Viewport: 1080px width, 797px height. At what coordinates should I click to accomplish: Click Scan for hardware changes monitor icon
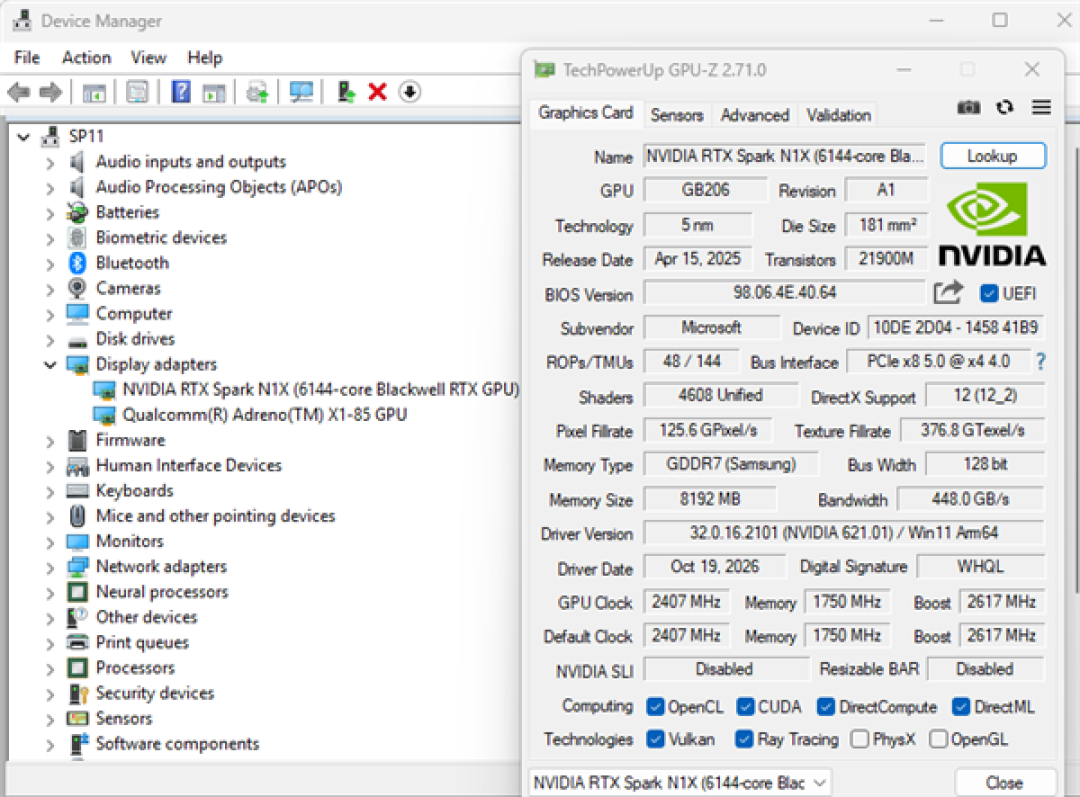pos(301,92)
